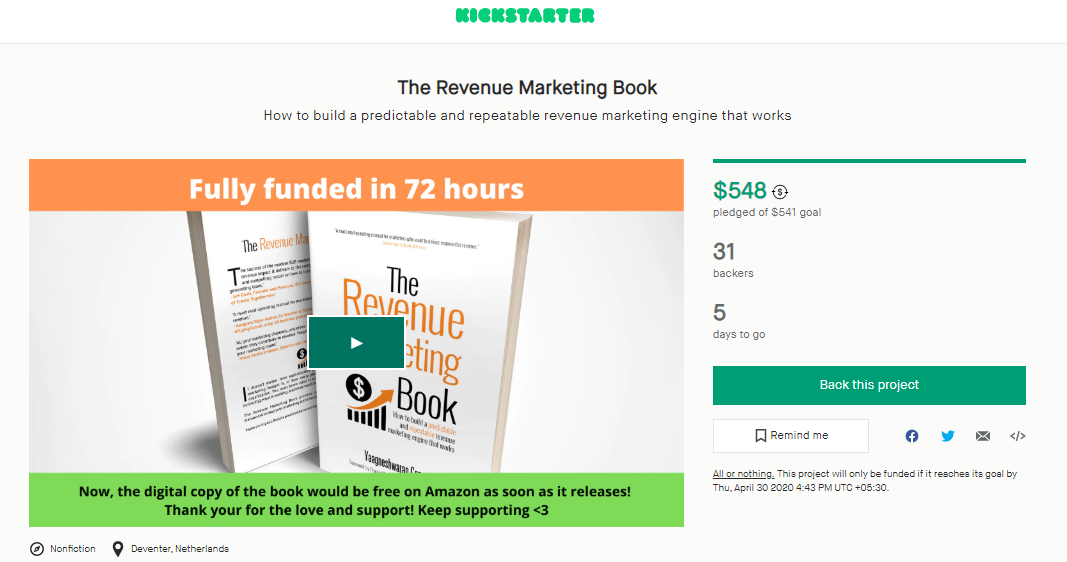
Task: Click the compass icon beside Nonfiction
Action: (x=37, y=548)
